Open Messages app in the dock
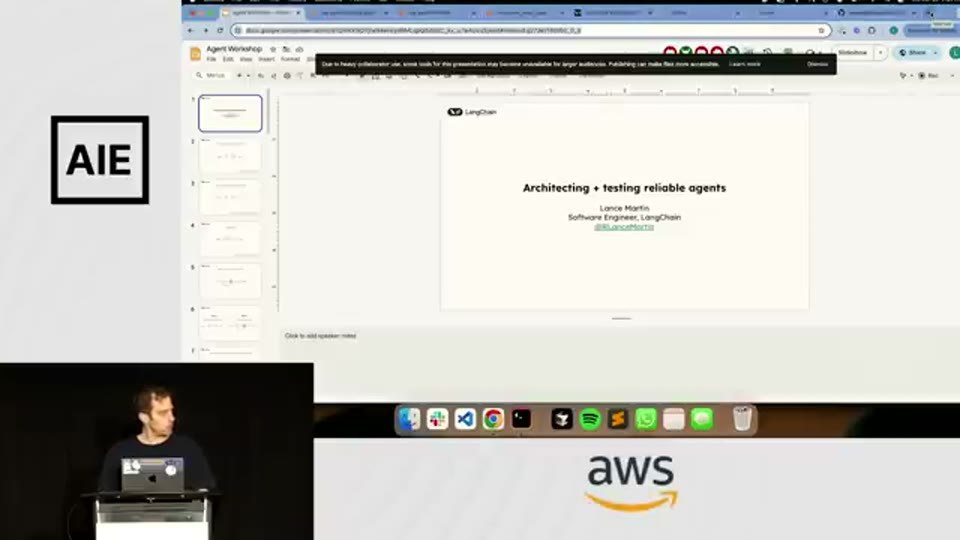Screen dimensions: 960x540 pyautogui.click(x=702, y=419)
